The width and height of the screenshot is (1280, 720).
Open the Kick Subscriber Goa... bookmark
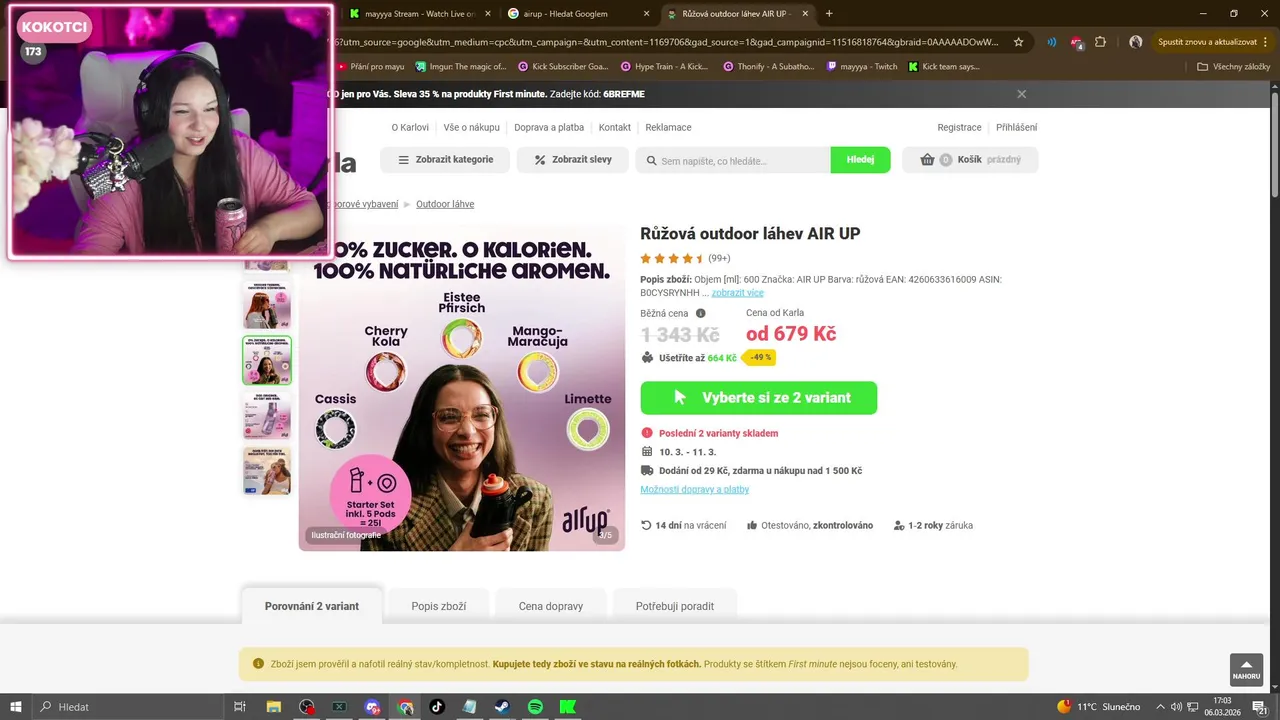(563, 66)
